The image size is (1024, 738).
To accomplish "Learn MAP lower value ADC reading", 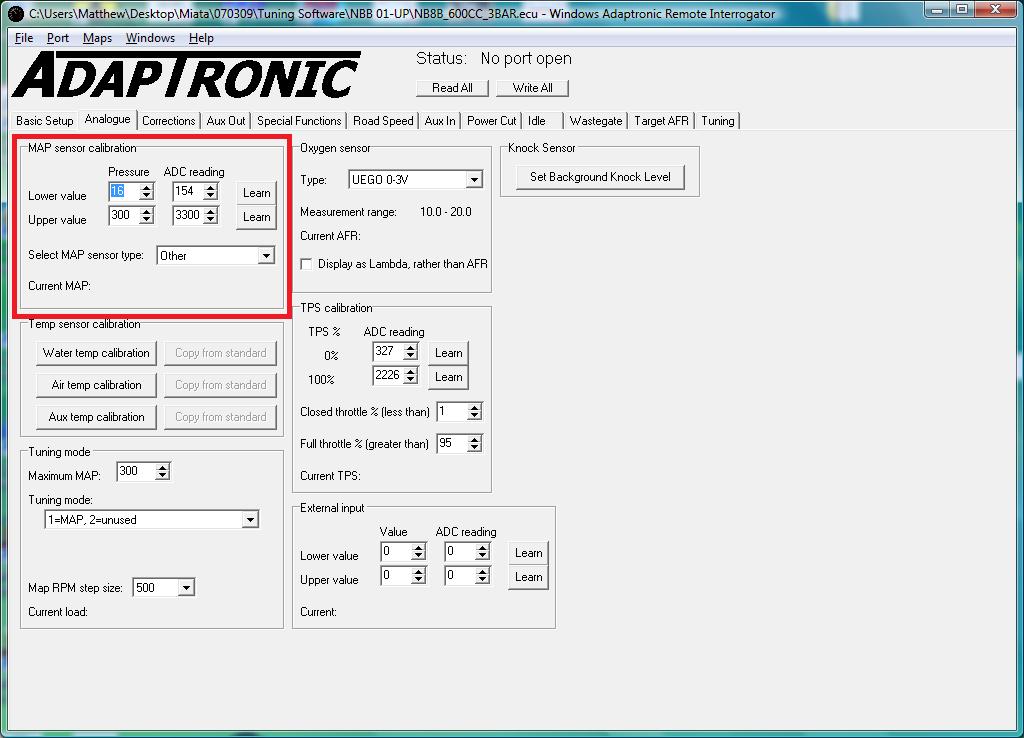I will click(257, 193).
